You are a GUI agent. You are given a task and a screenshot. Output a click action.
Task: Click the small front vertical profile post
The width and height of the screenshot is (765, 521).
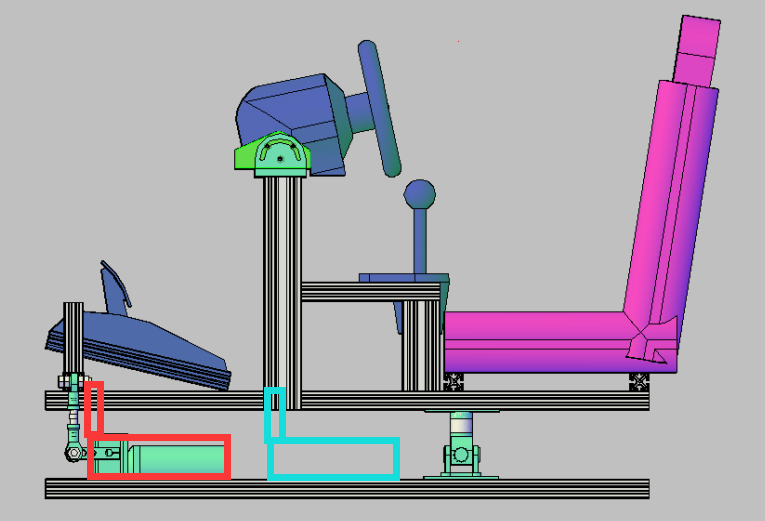[73, 338]
